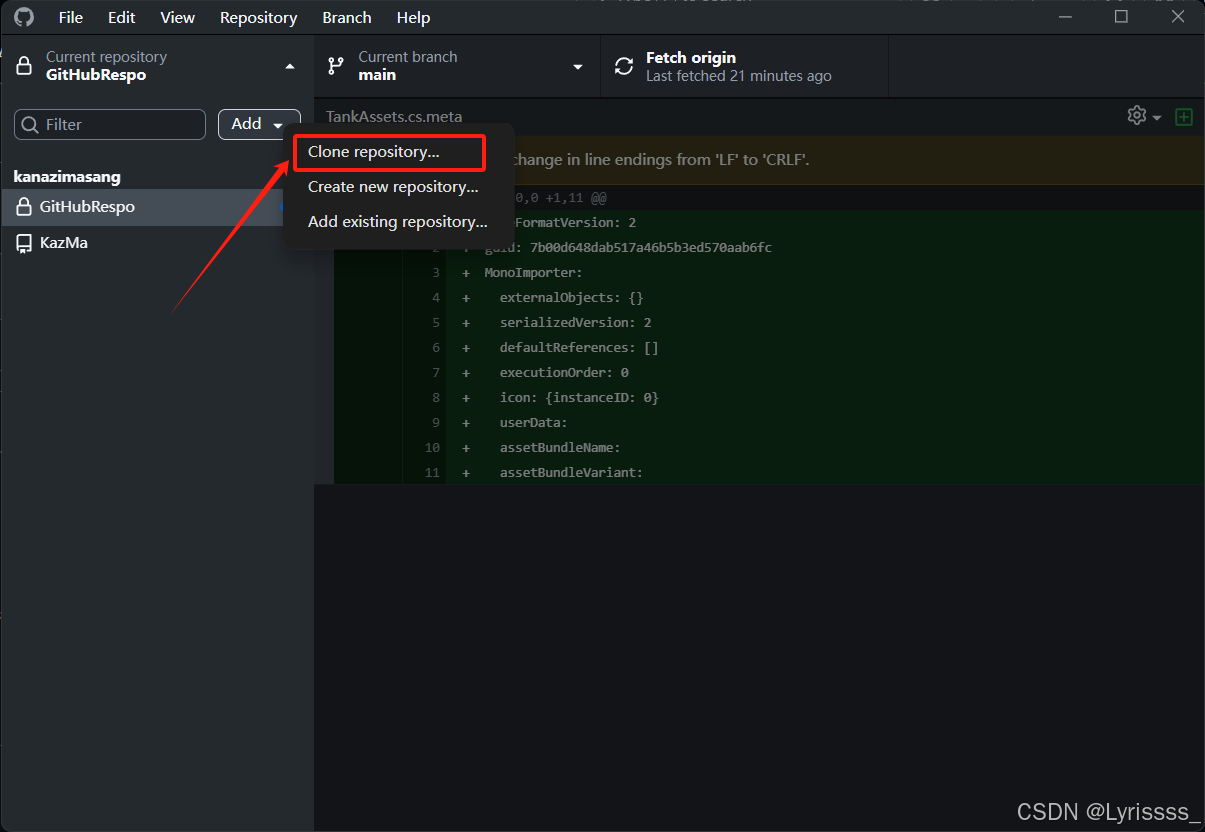
Task: Click the Fetch origin sync arrows icon
Action: pyautogui.click(x=624, y=67)
